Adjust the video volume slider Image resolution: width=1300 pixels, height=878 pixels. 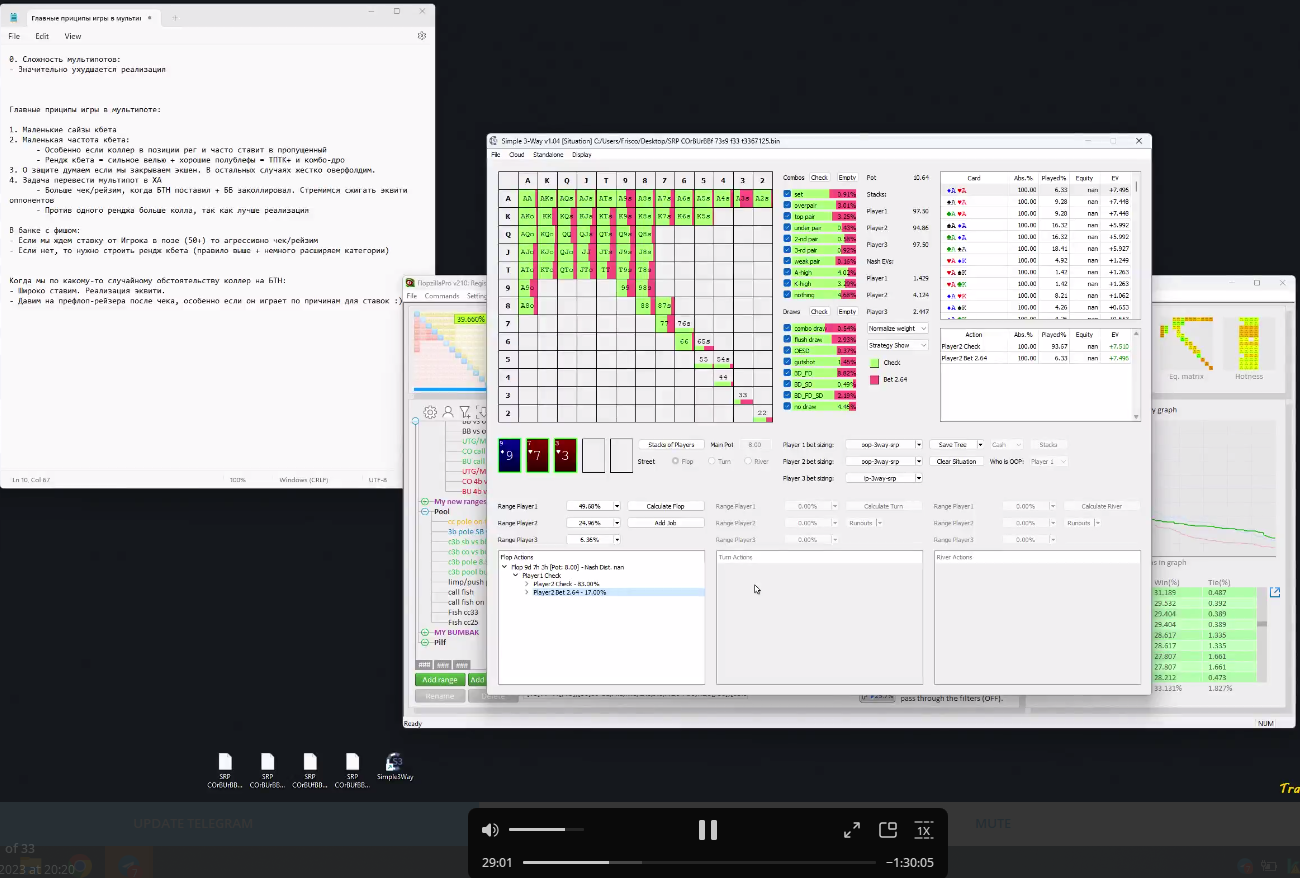tap(545, 830)
